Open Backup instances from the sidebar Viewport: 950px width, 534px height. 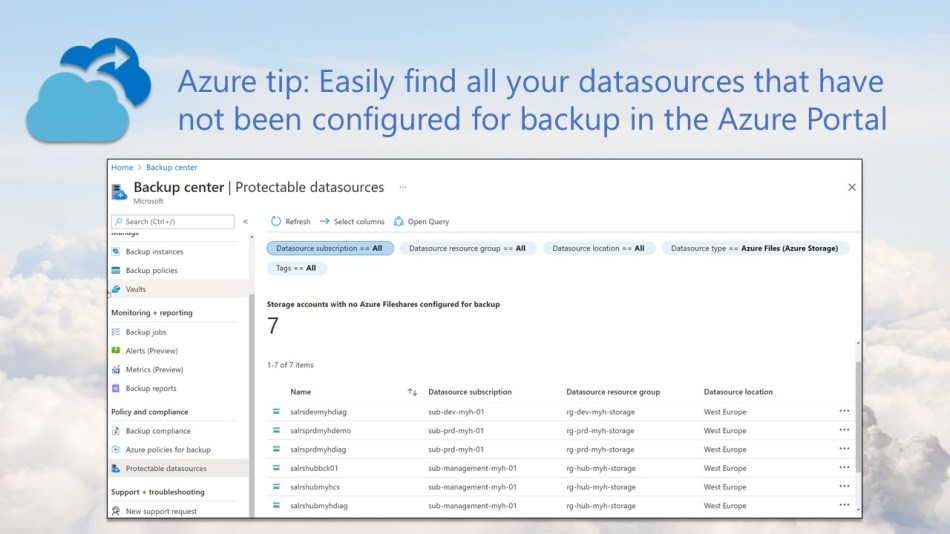[x=154, y=252]
